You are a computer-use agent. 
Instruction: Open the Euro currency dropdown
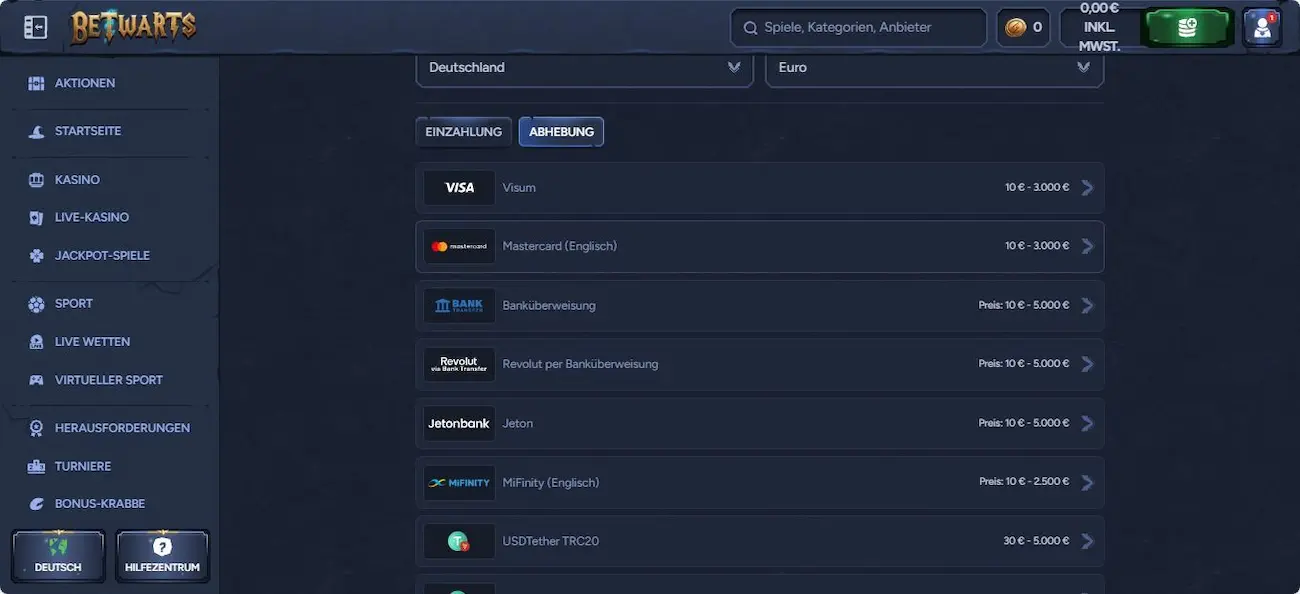click(935, 67)
